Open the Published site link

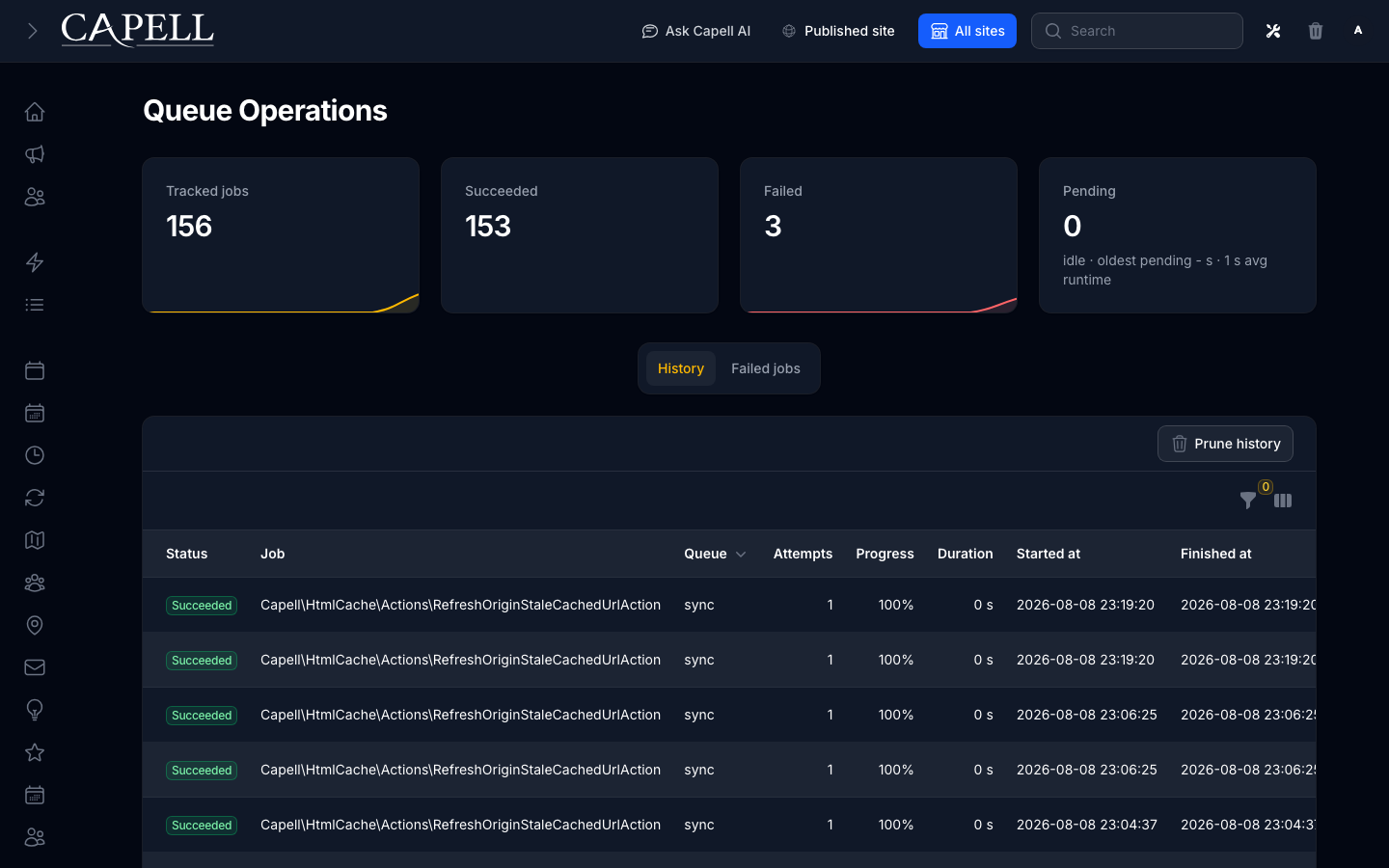[838, 31]
